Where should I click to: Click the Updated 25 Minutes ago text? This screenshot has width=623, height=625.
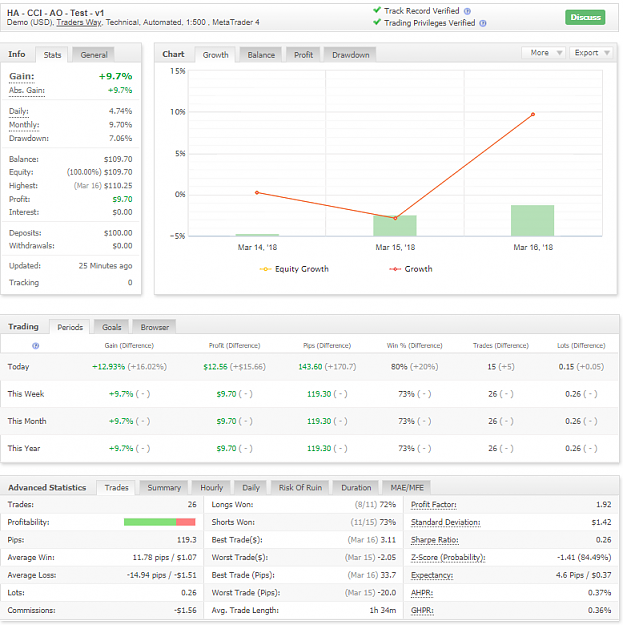[x=105, y=266]
